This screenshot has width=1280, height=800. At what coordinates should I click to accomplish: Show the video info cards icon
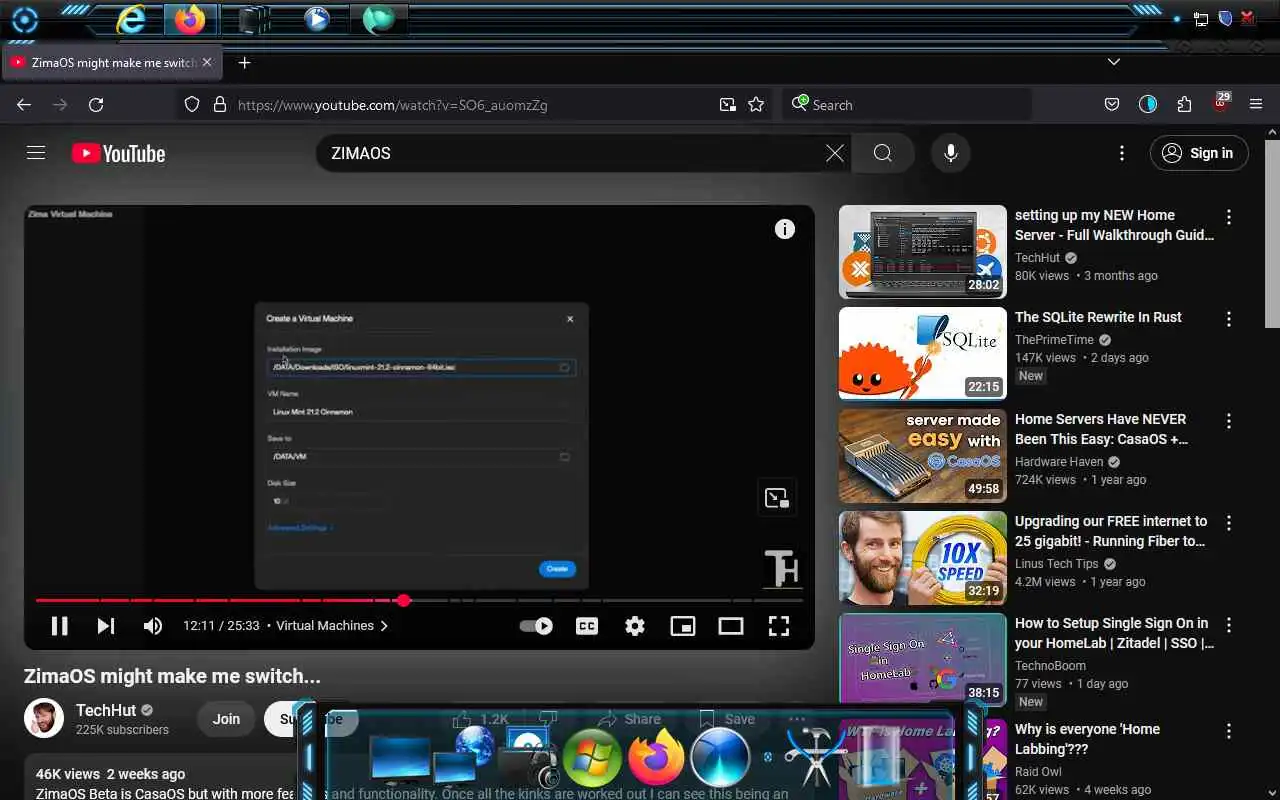pos(785,229)
